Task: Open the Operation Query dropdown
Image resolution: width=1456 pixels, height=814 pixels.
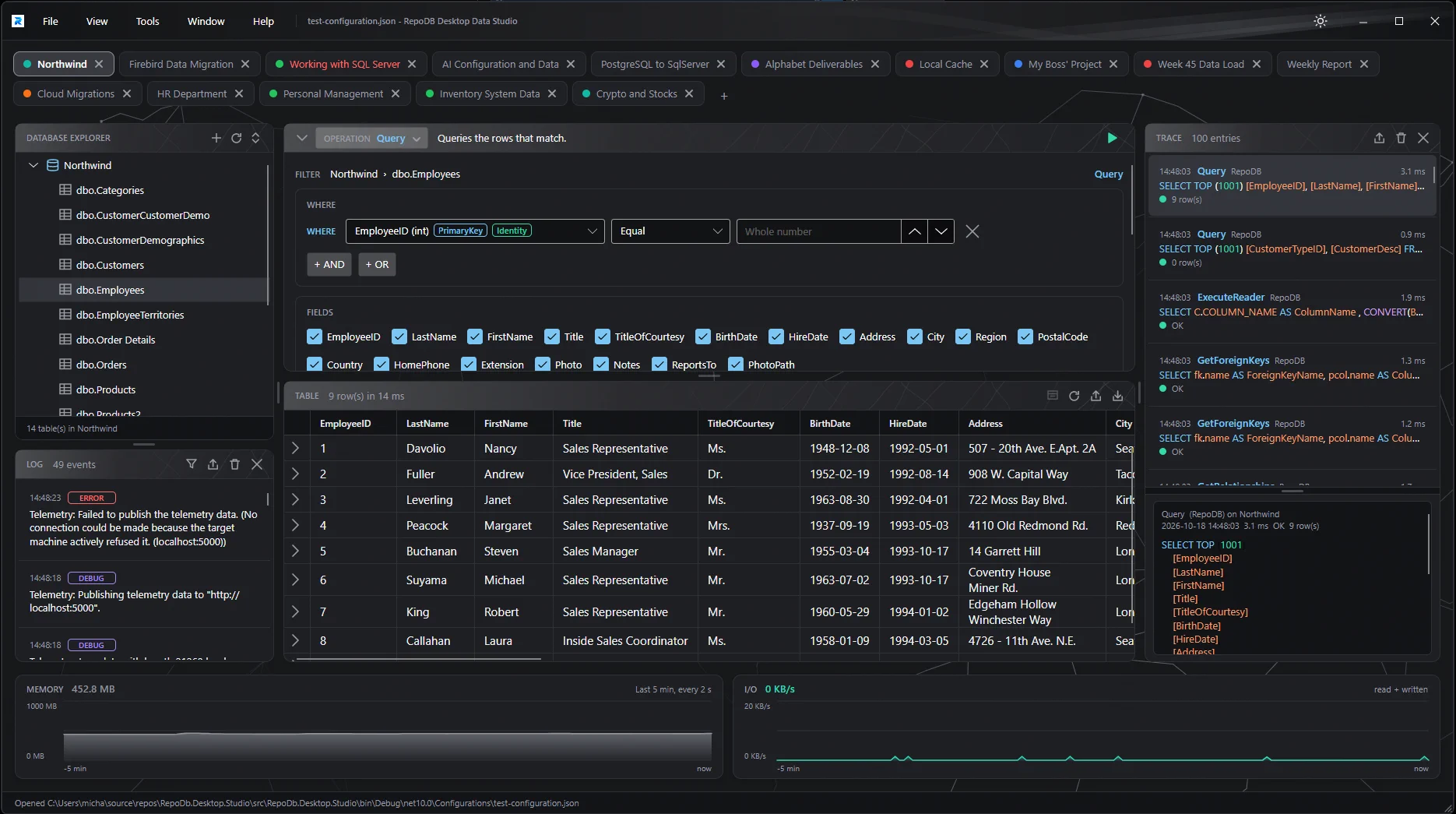Action: pos(371,138)
